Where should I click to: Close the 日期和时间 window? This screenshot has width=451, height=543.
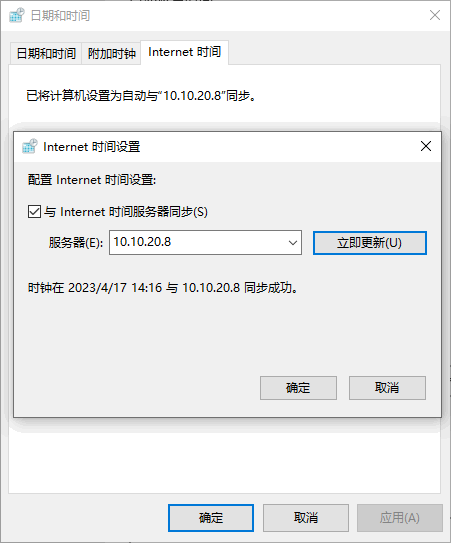click(x=435, y=15)
